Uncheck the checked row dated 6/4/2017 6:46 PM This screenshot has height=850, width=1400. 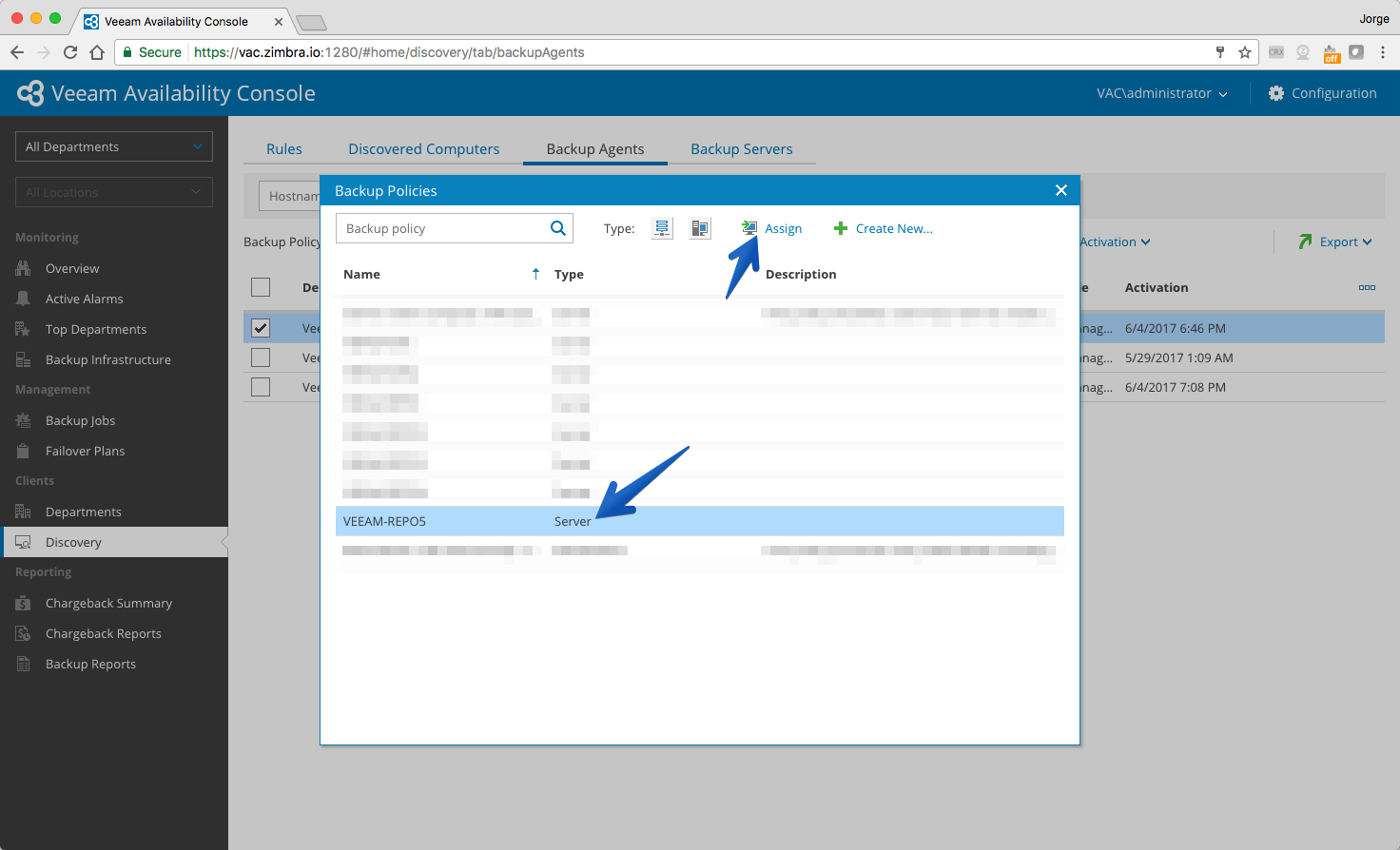point(261,328)
